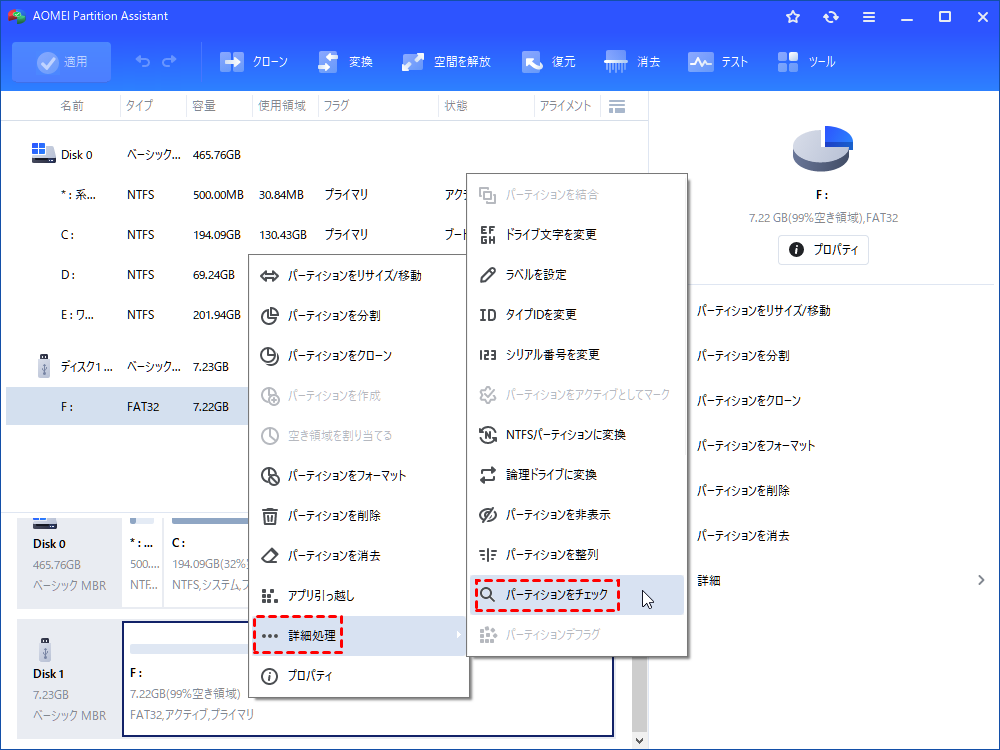Click the 状態 column header
1000x750 pixels.
(x=456, y=106)
